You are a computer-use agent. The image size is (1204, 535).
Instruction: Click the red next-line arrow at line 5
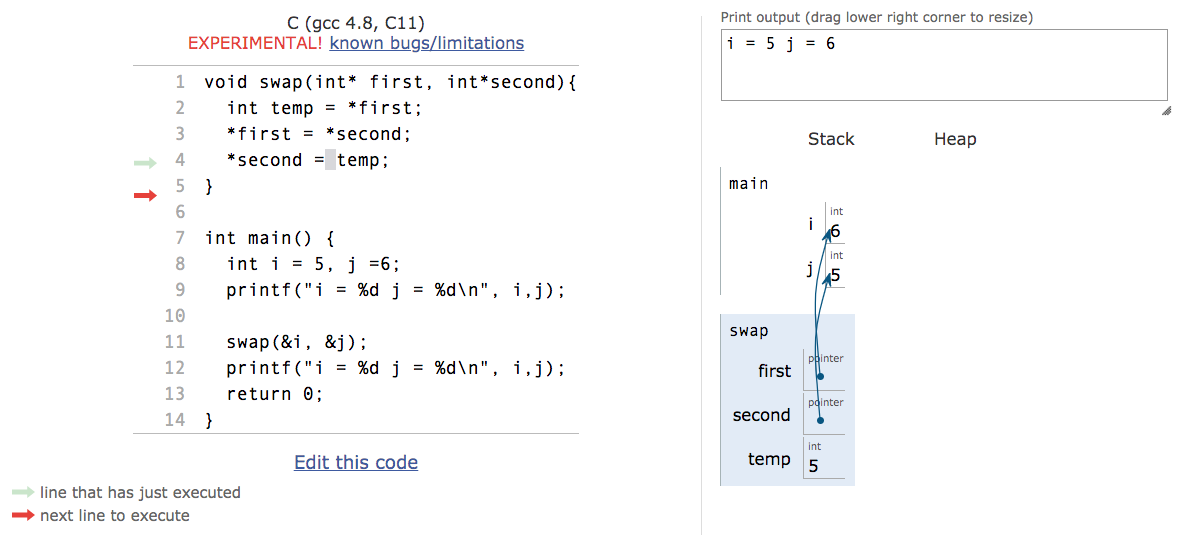(x=146, y=195)
